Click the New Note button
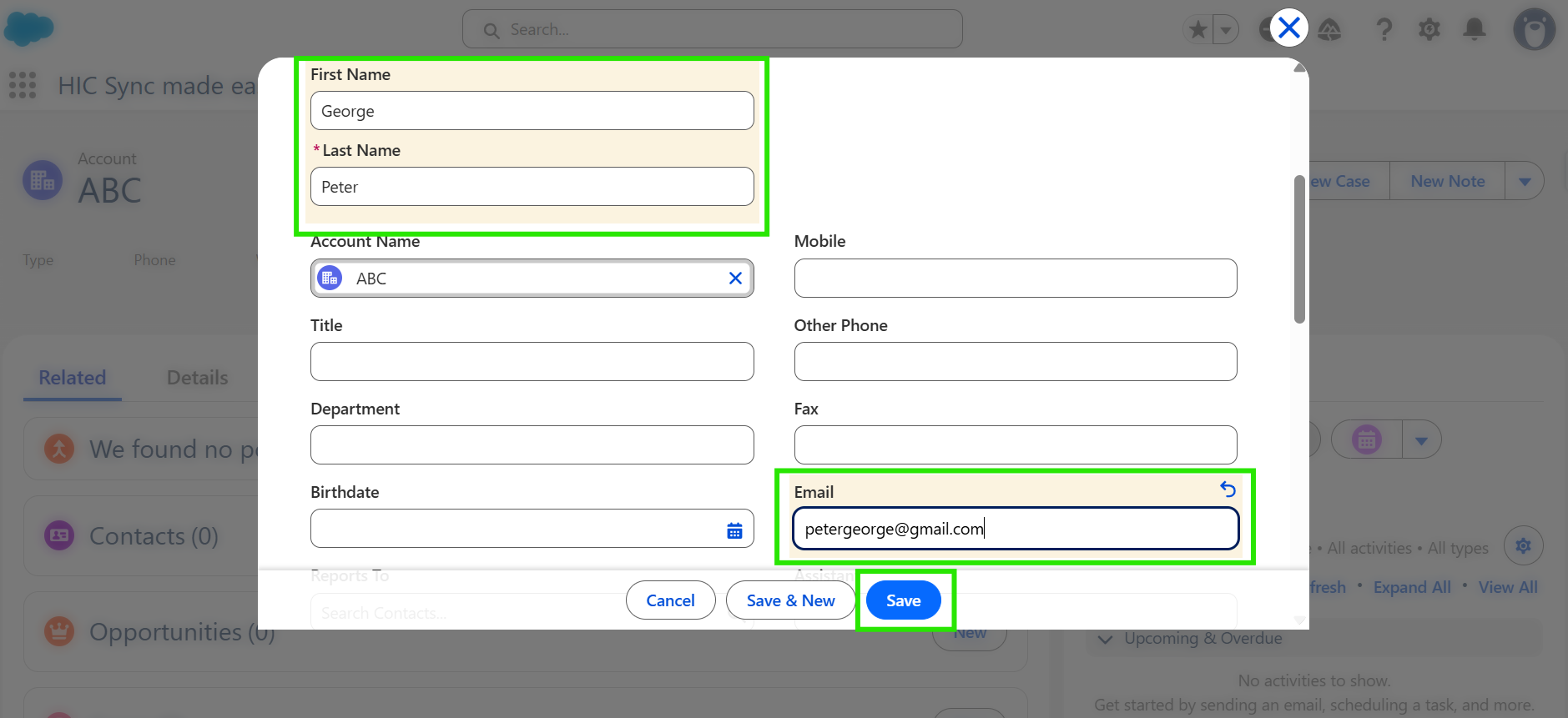The width and height of the screenshot is (1568, 718). click(x=1448, y=181)
